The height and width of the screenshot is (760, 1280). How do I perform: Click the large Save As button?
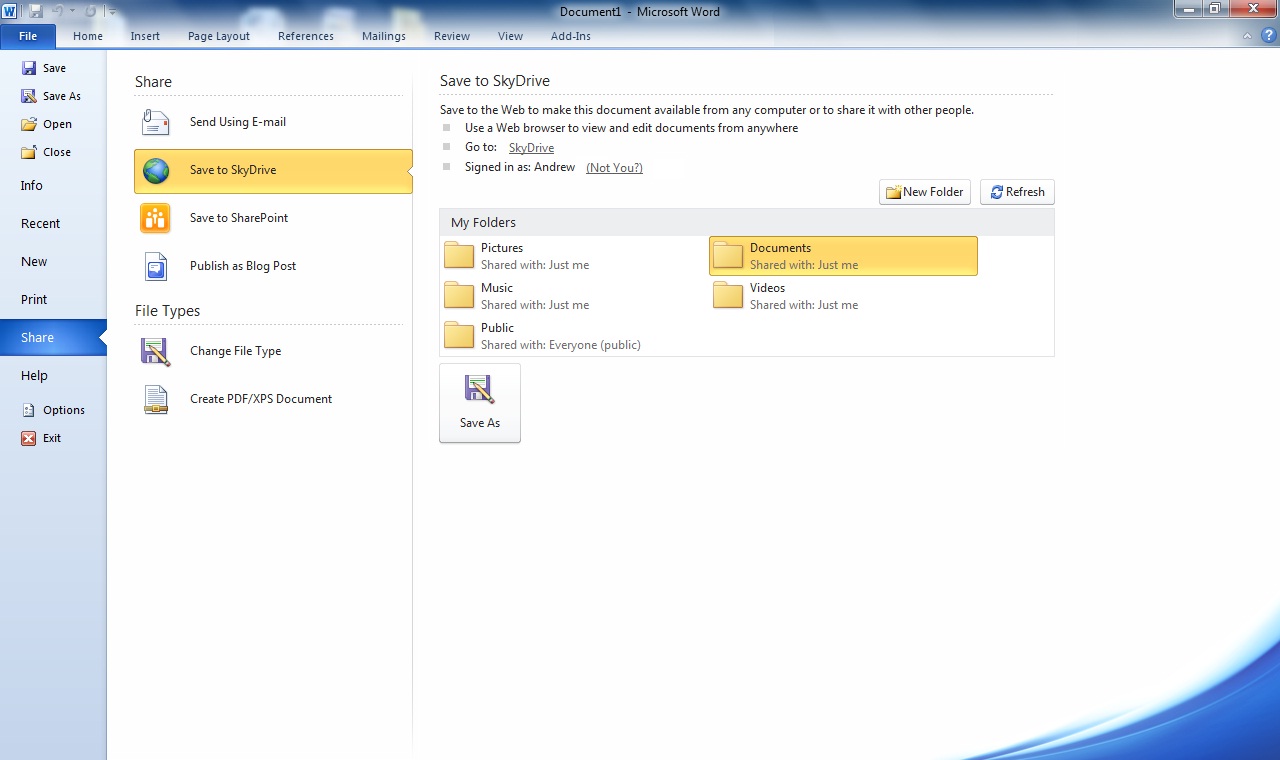(x=480, y=403)
